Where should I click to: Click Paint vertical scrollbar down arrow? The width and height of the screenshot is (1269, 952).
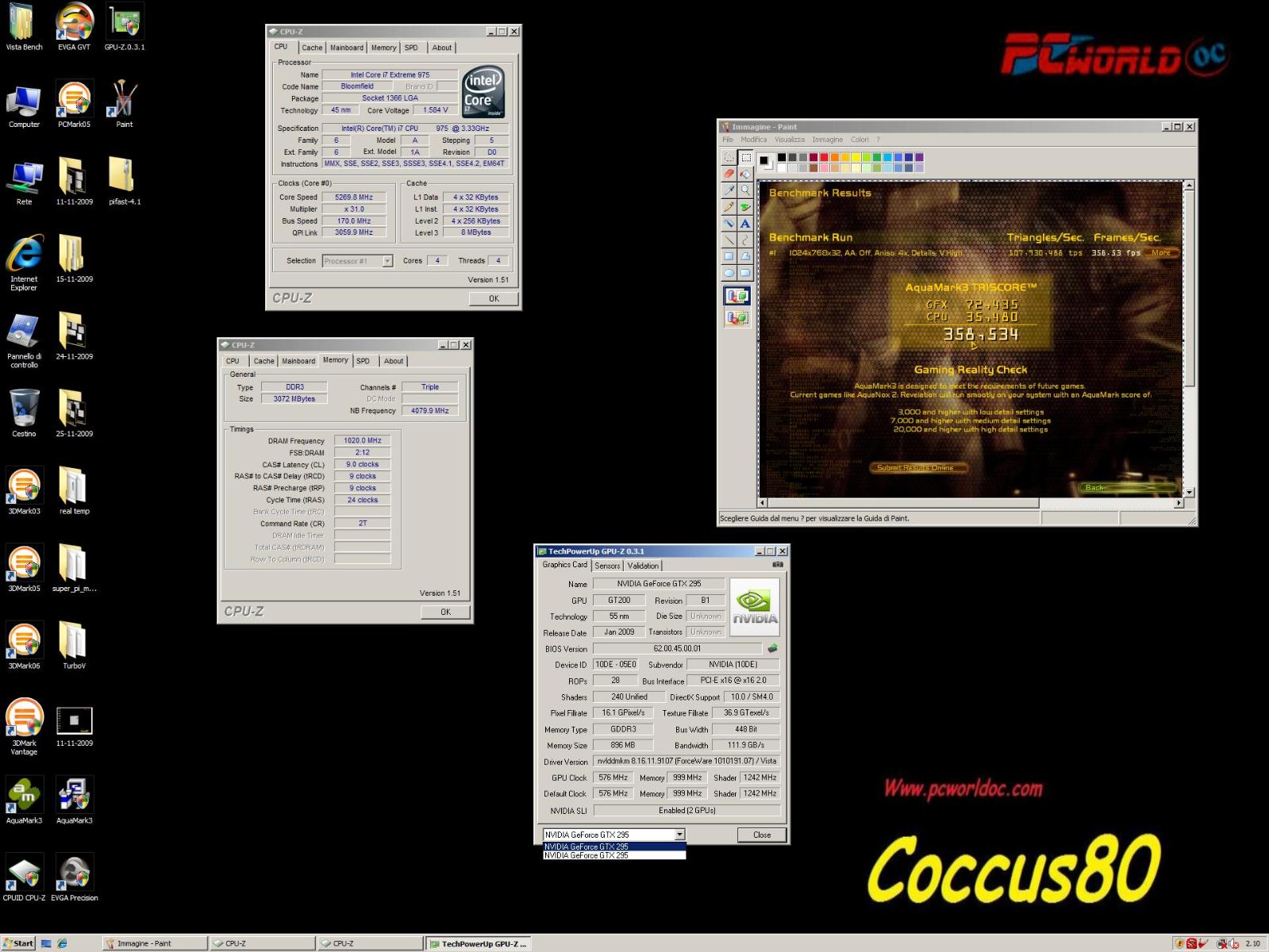point(1188,492)
